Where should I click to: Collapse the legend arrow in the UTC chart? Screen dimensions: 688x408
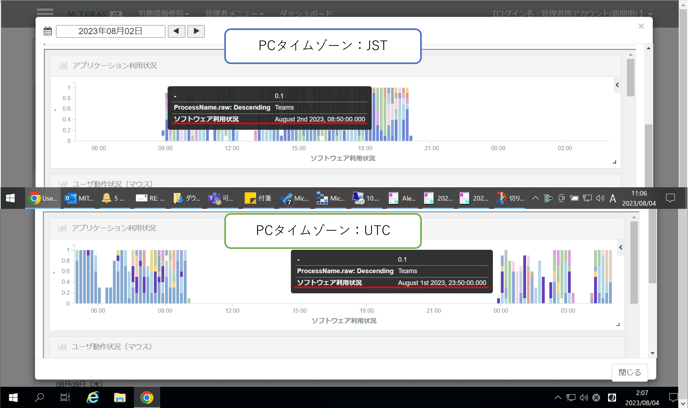click(x=620, y=247)
